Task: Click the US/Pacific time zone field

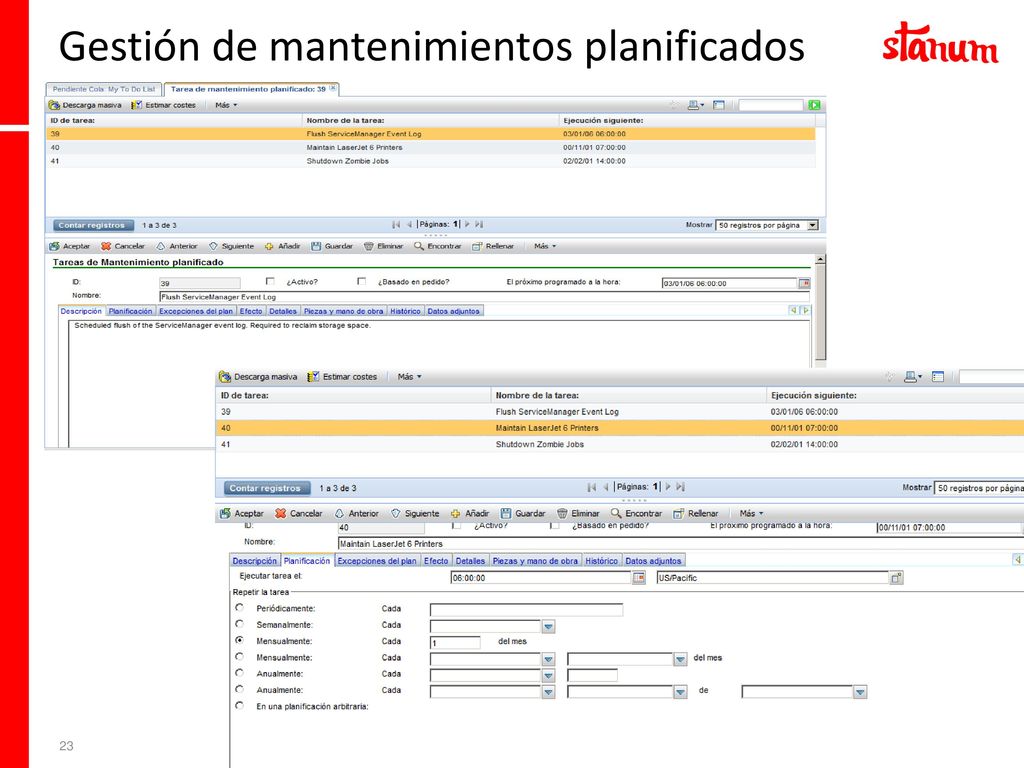Action: pyautogui.click(x=774, y=578)
